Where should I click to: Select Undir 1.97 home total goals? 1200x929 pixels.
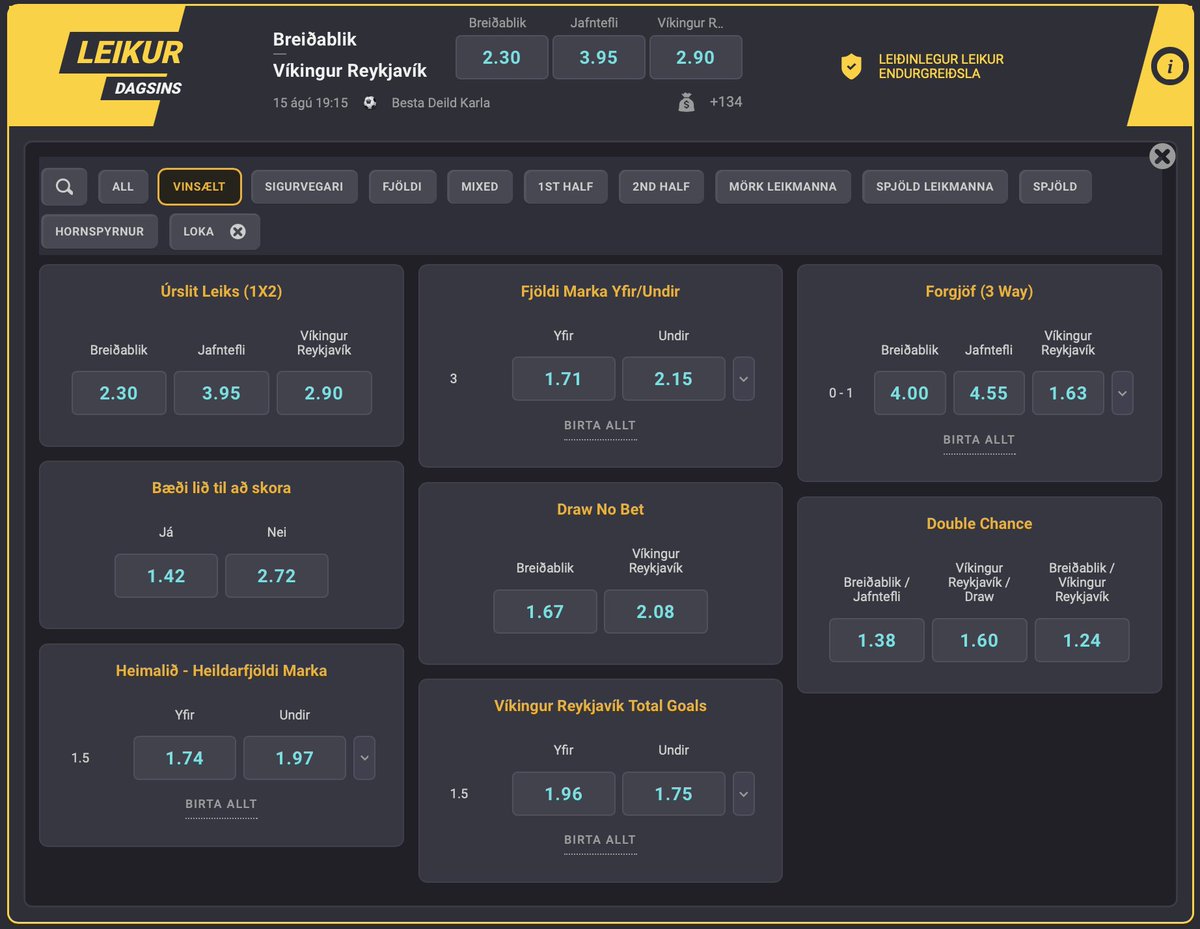[294, 758]
